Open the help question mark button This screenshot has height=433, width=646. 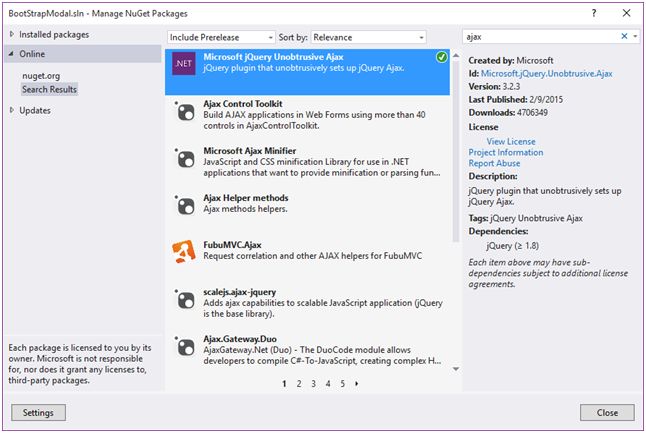tap(594, 13)
